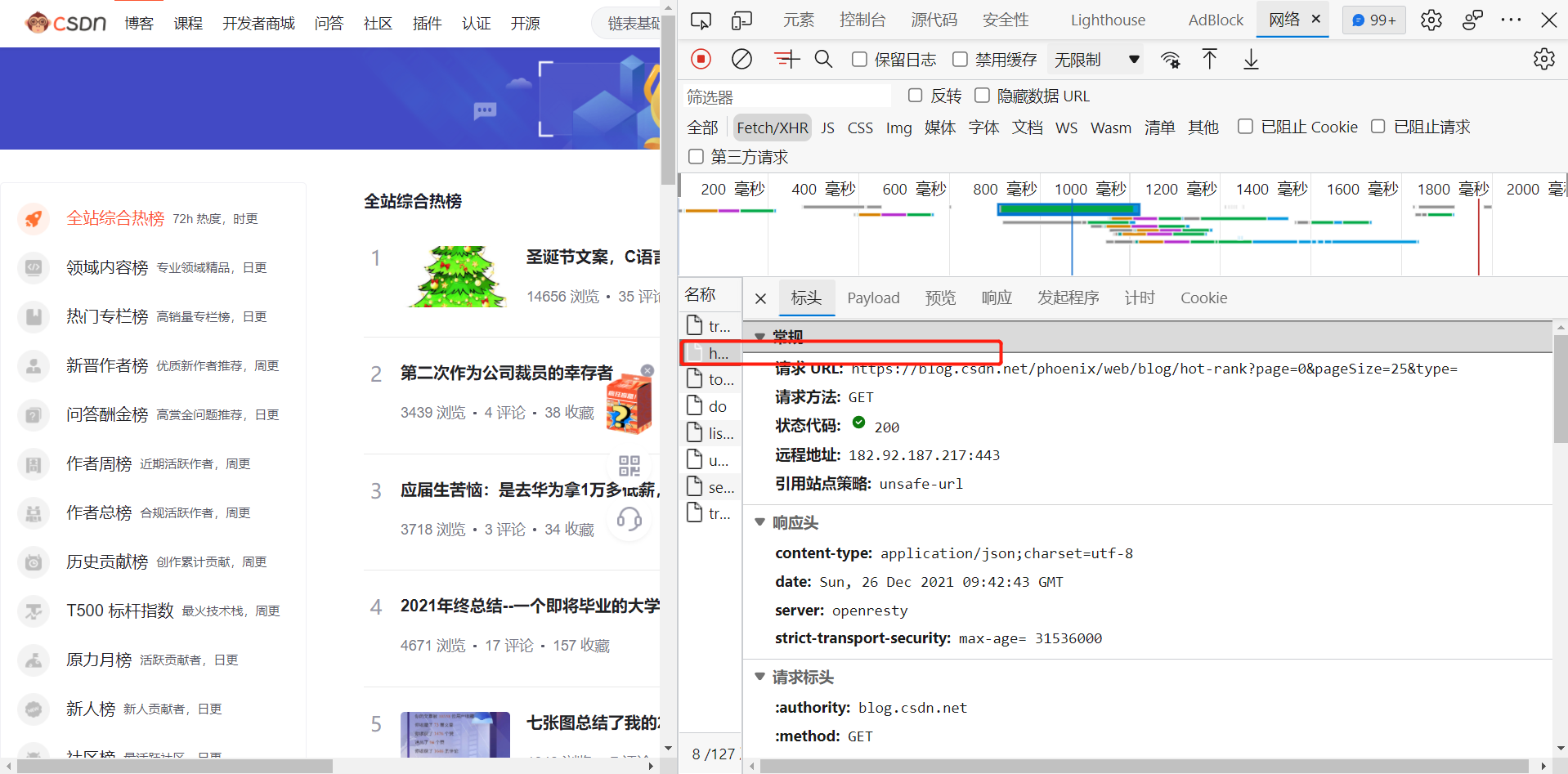Select the 'se...' request row

tap(710, 487)
